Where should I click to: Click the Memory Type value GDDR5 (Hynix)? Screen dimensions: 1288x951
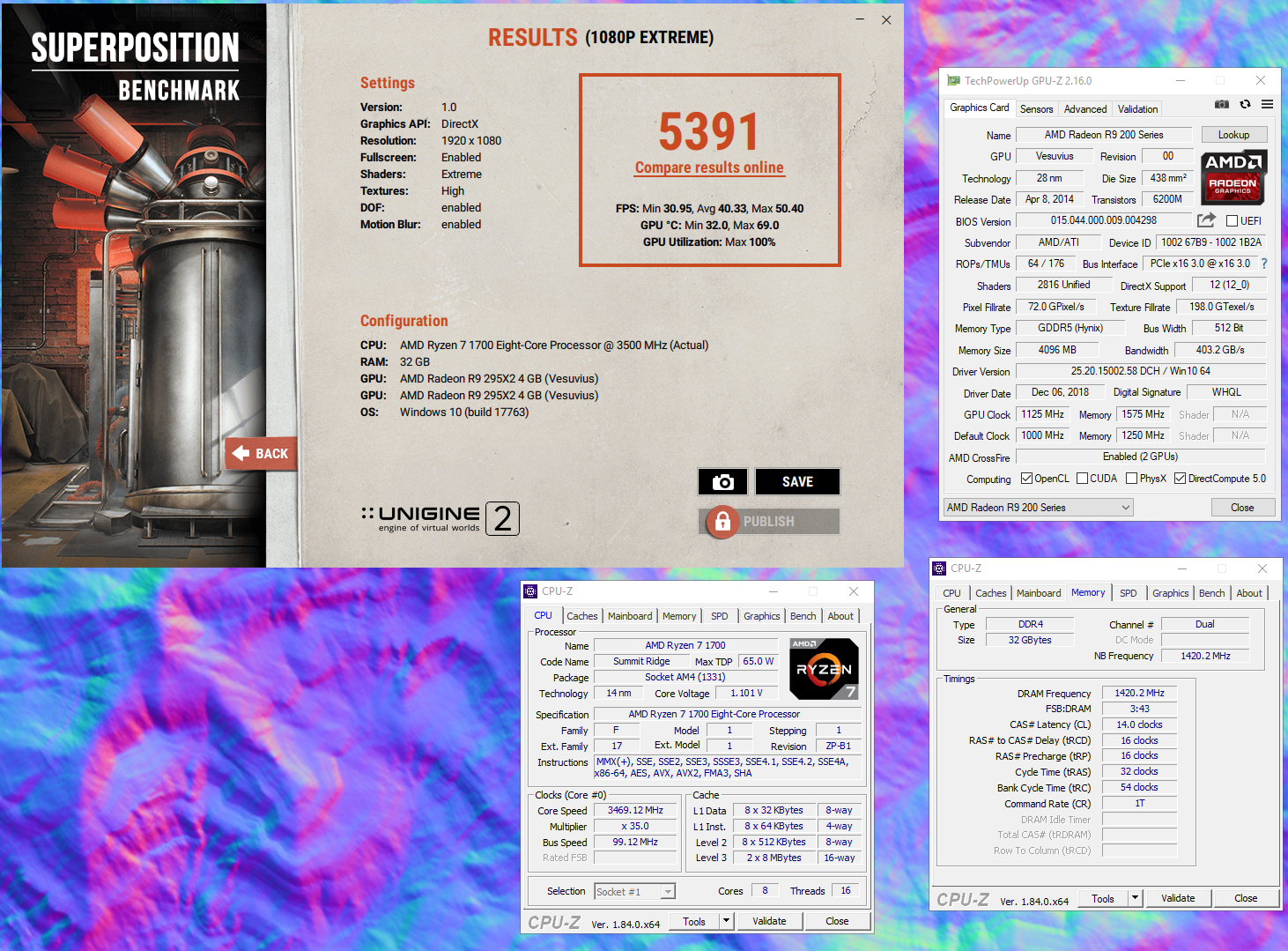1070,328
